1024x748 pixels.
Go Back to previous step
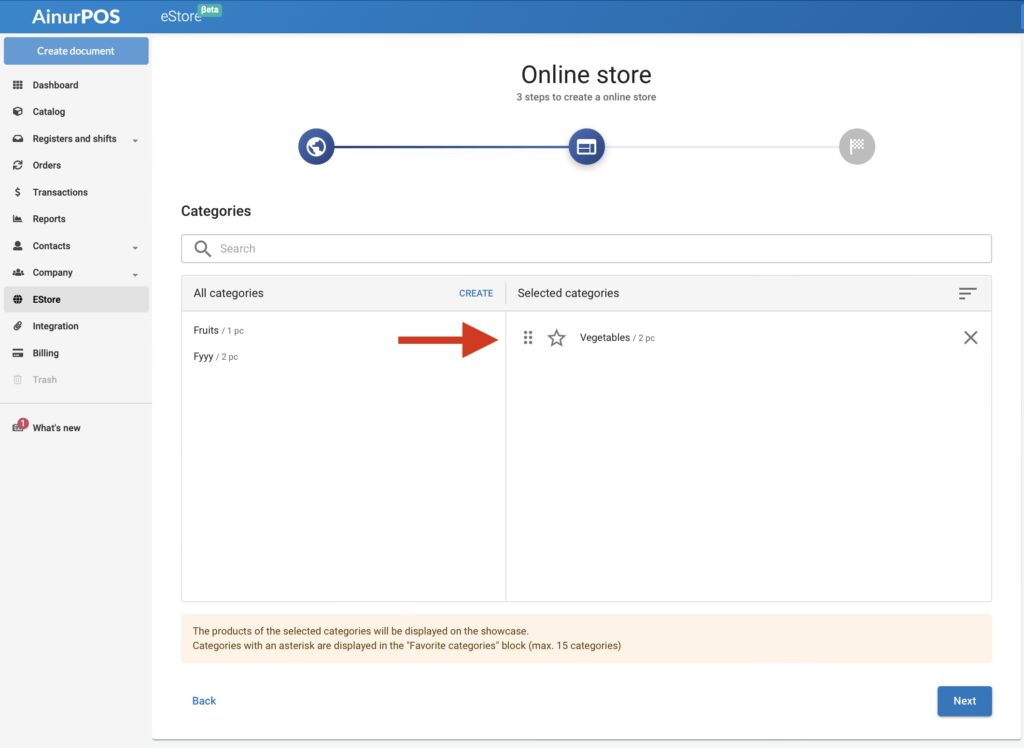204,701
